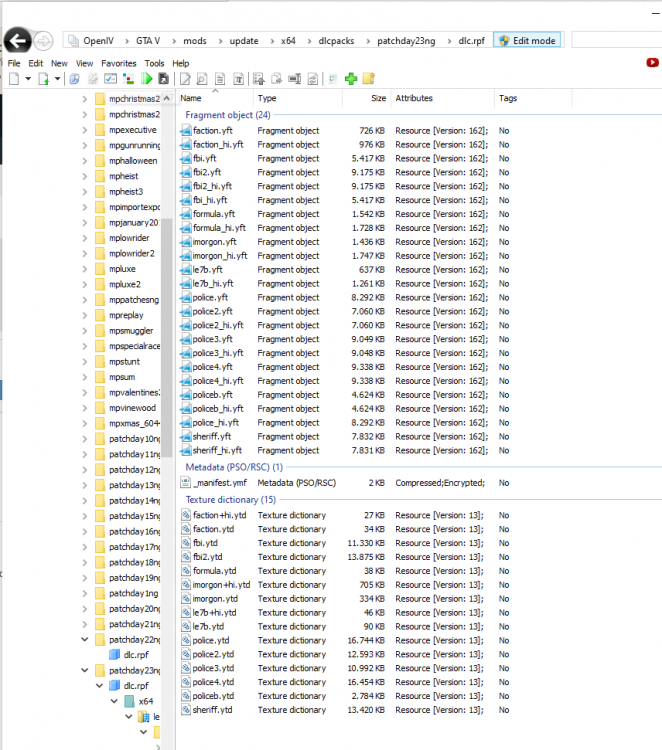Click the page-with-green-arrow toolbar icon
Viewport: 662px width, 750px height.
(44, 79)
